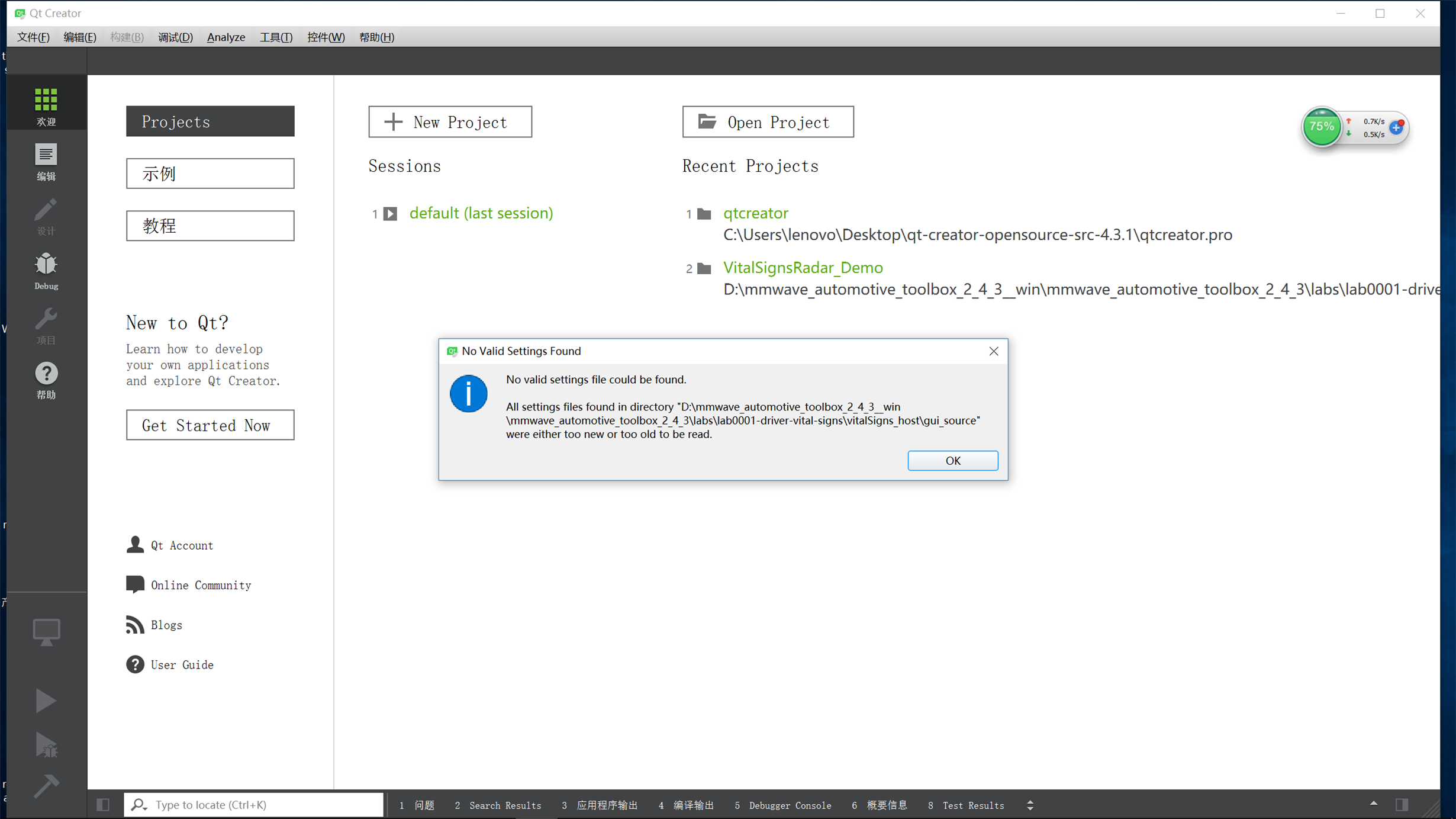Click the folder icon next to qtcreator
This screenshot has height=819, width=1456.
coord(704,214)
